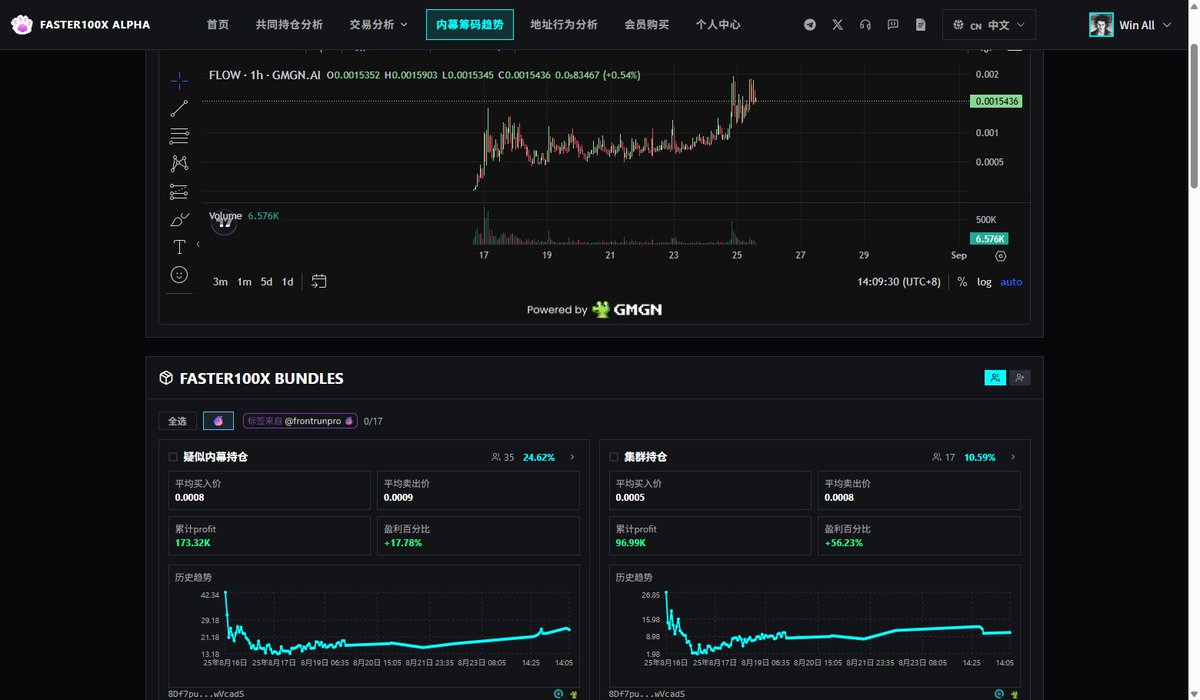Open the go-to-date calendar icon
1200x700 pixels.
click(319, 282)
